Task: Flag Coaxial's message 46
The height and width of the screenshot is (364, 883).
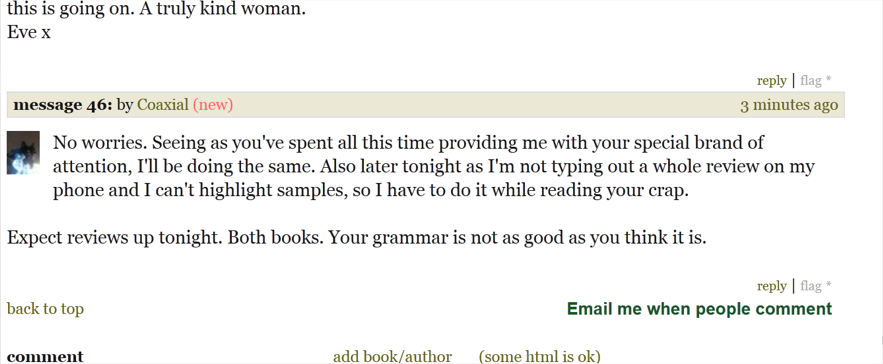Action: [810, 286]
